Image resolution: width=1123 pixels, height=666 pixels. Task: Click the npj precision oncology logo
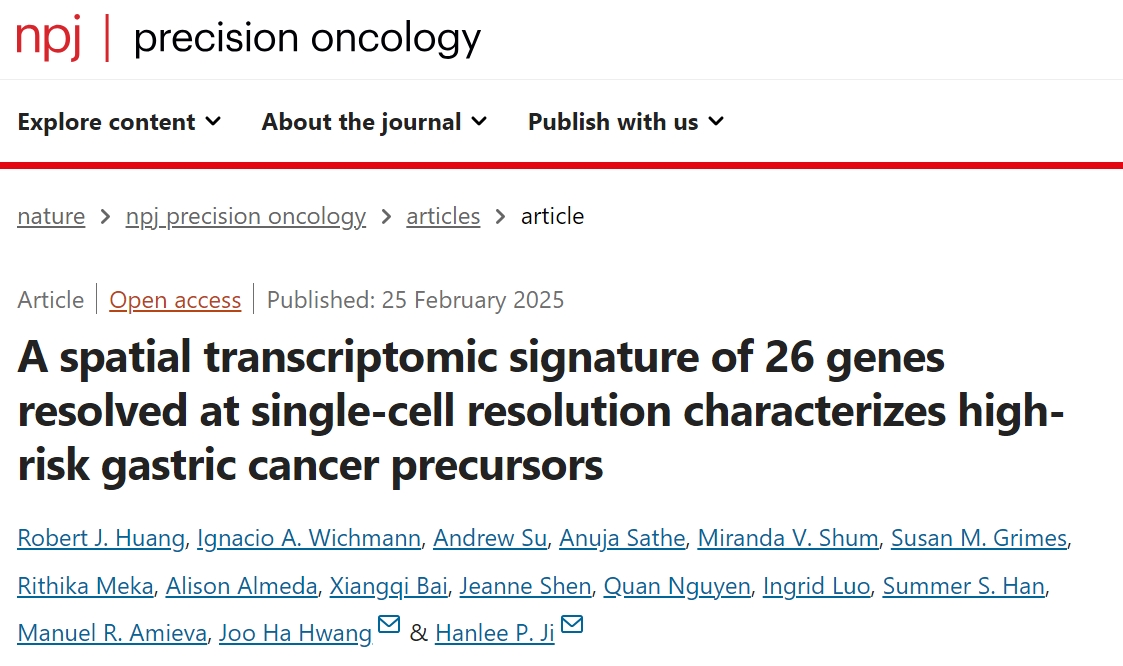(x=249, y=38)
